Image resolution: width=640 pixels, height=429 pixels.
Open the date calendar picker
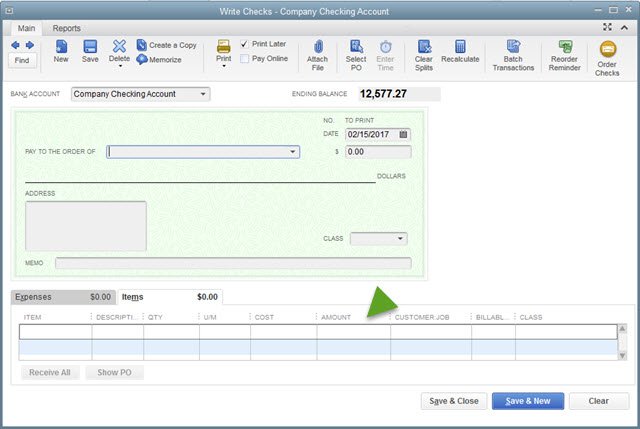click(403, 134)
